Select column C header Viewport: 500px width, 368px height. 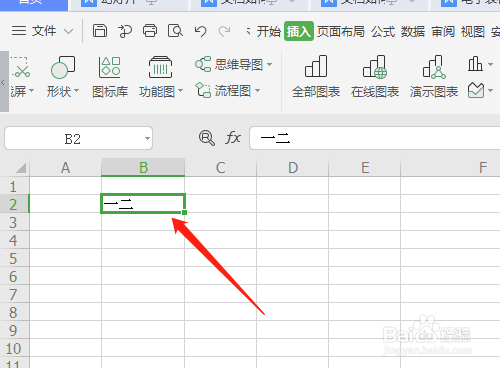[220, 168]
